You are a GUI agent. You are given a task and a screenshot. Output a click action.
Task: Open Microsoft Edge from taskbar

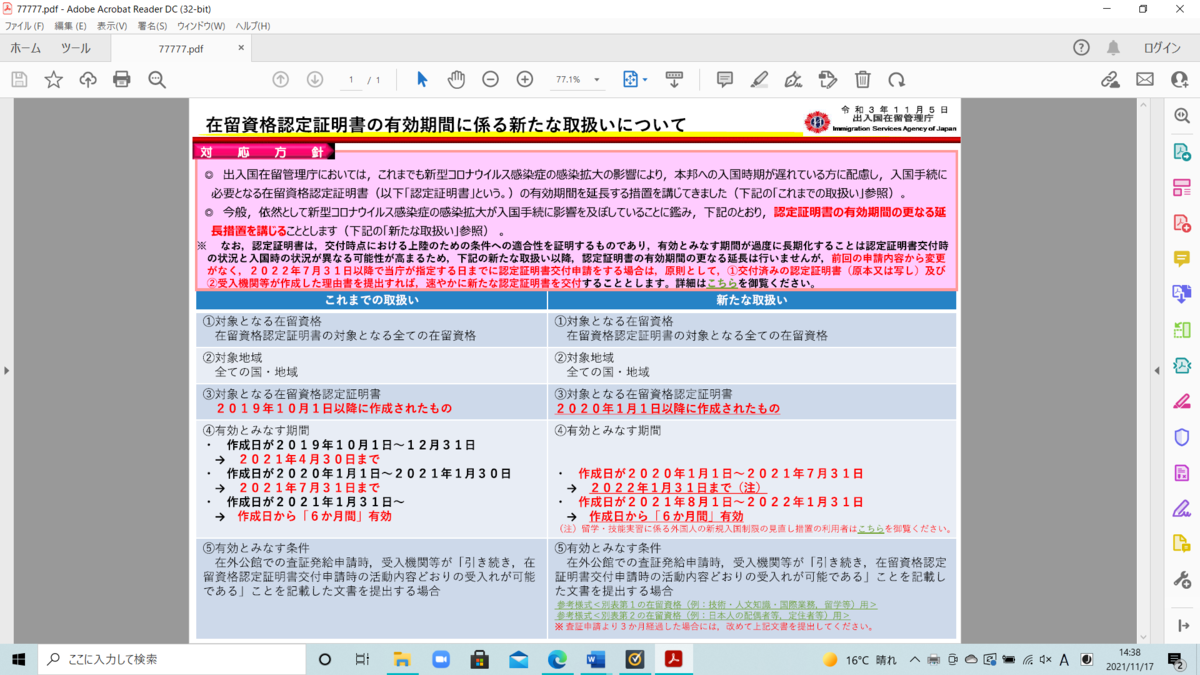pyautogui.click(x=557, y=660)
